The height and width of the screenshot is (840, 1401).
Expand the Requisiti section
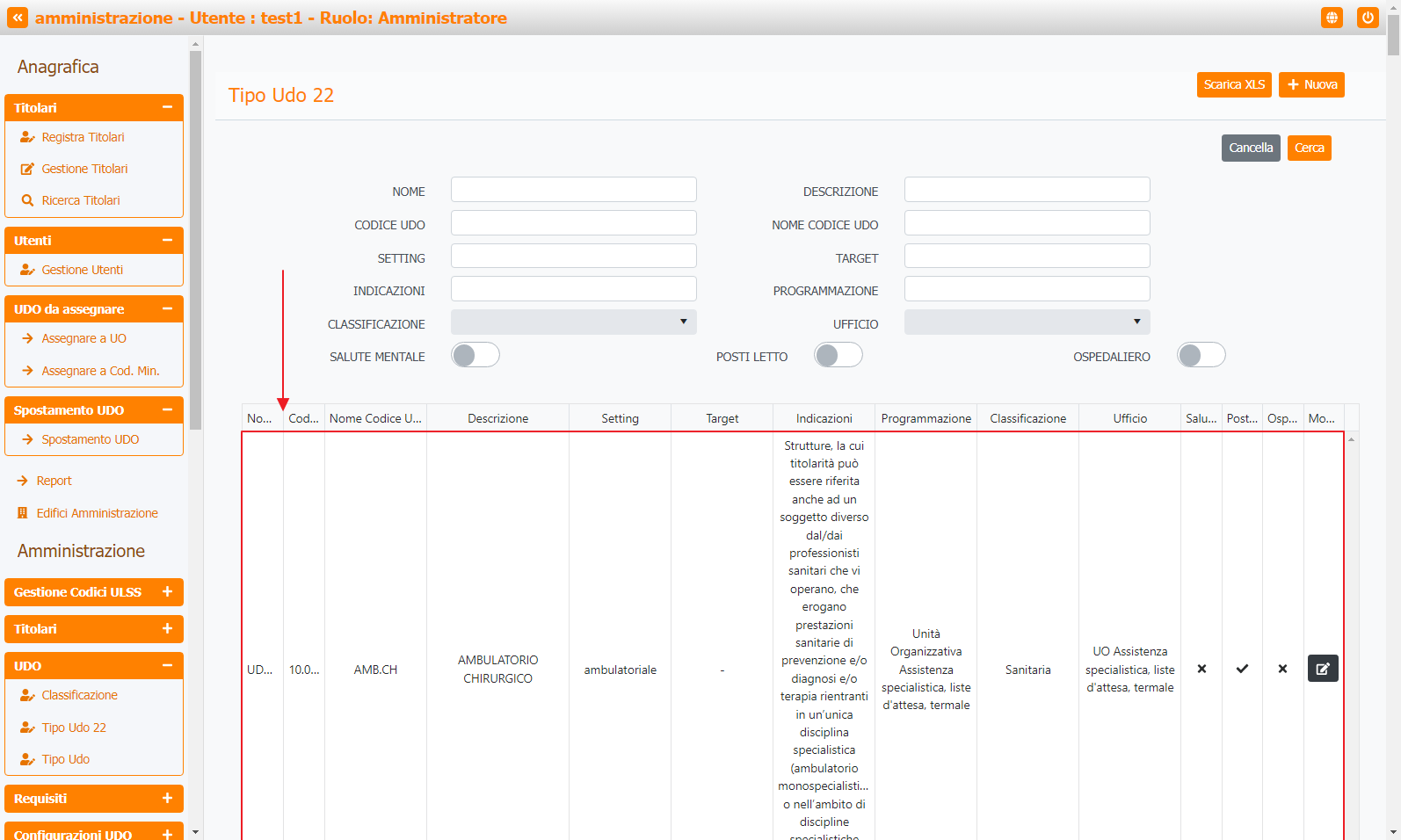coord(167,798)
